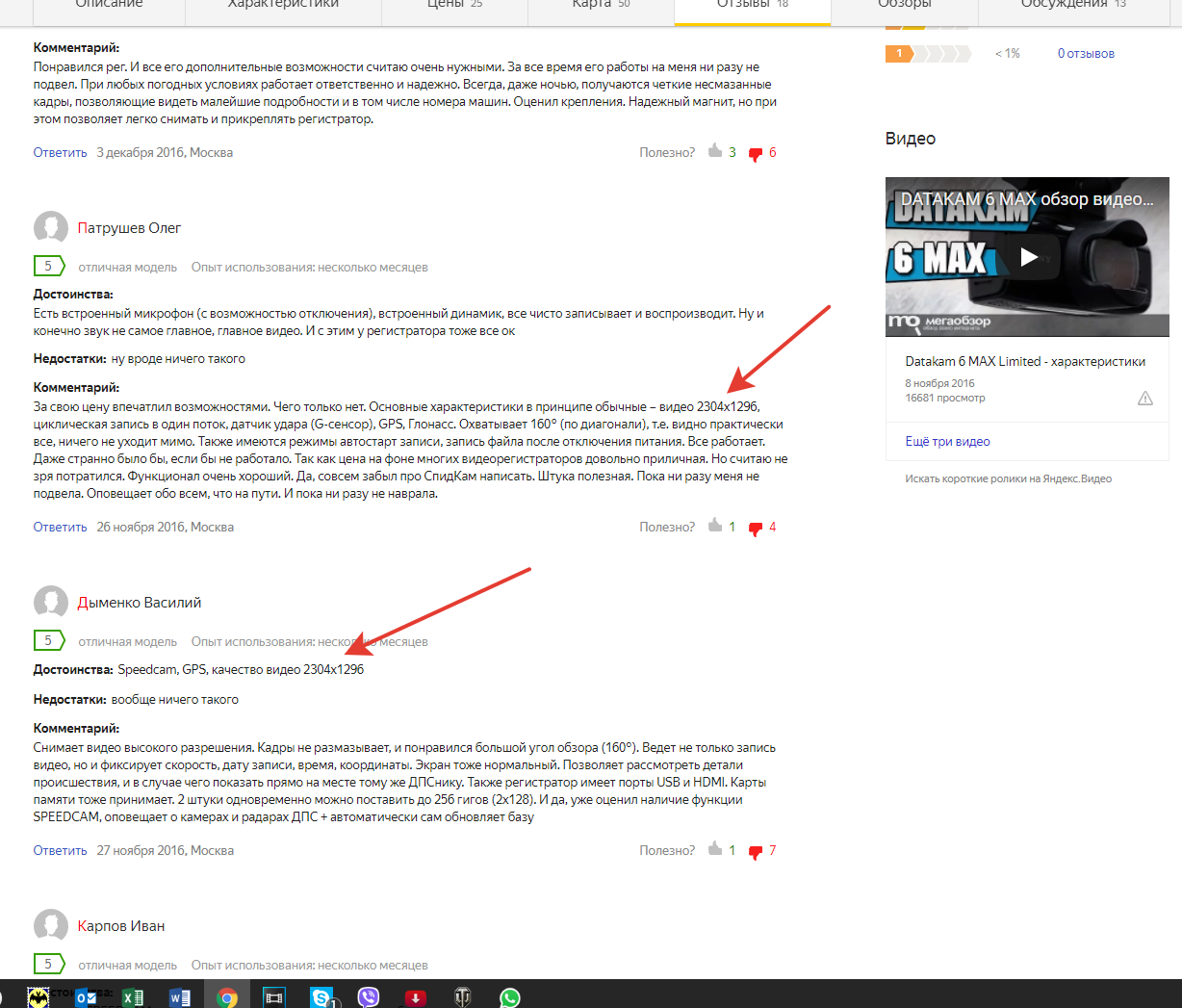Click the video date '8 ноября 2016'
The height and width of the screenshot is (1008, 1182).
click(x=939, y=383)
